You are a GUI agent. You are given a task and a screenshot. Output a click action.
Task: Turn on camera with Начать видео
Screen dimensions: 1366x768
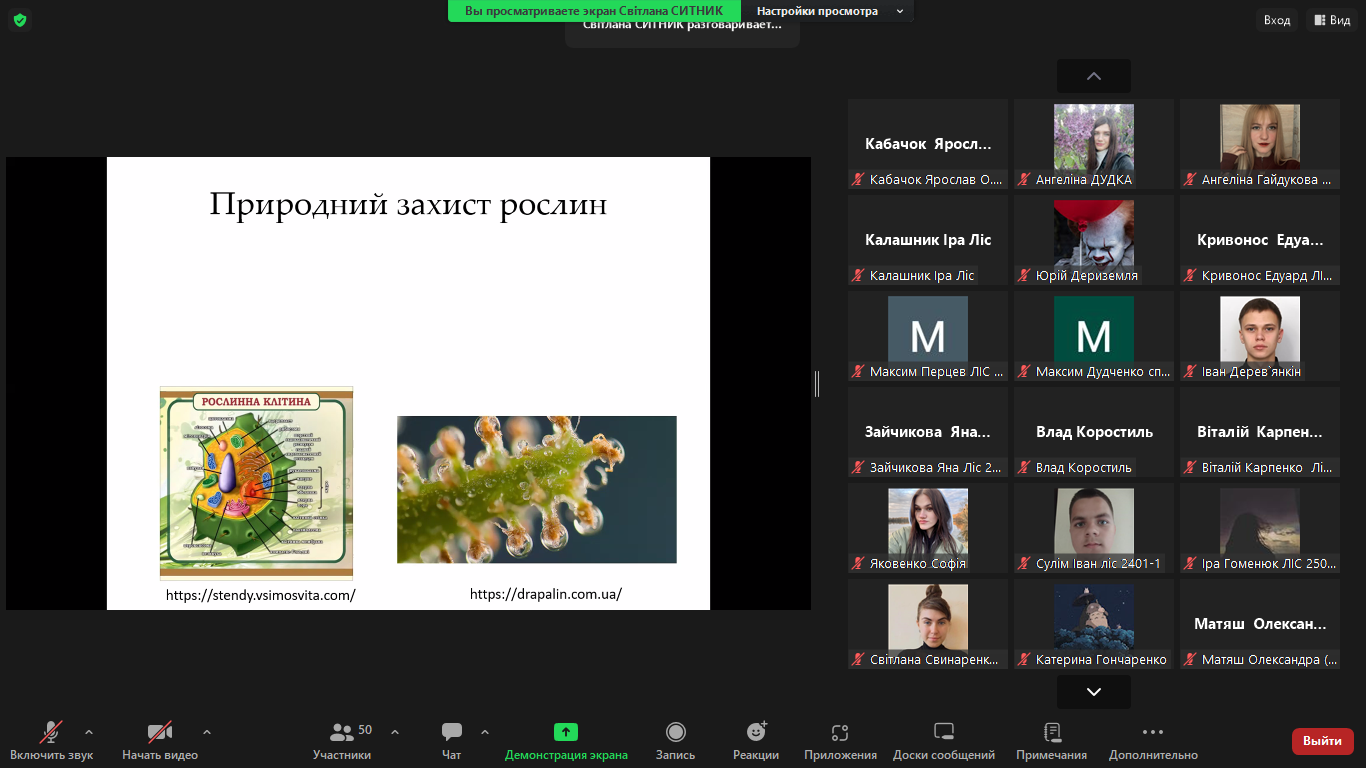coord(160,733)
